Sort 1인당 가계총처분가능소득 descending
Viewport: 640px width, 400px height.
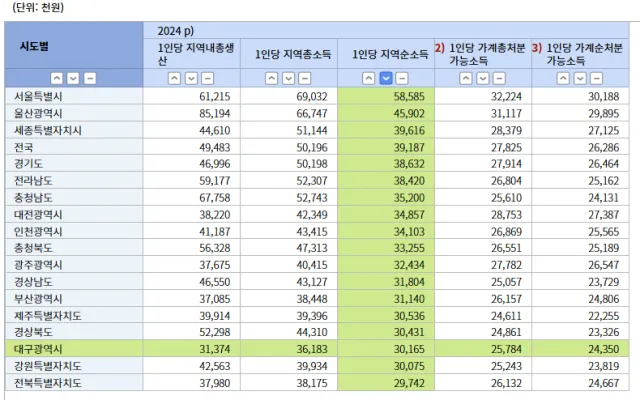click(x=482, y=78)
